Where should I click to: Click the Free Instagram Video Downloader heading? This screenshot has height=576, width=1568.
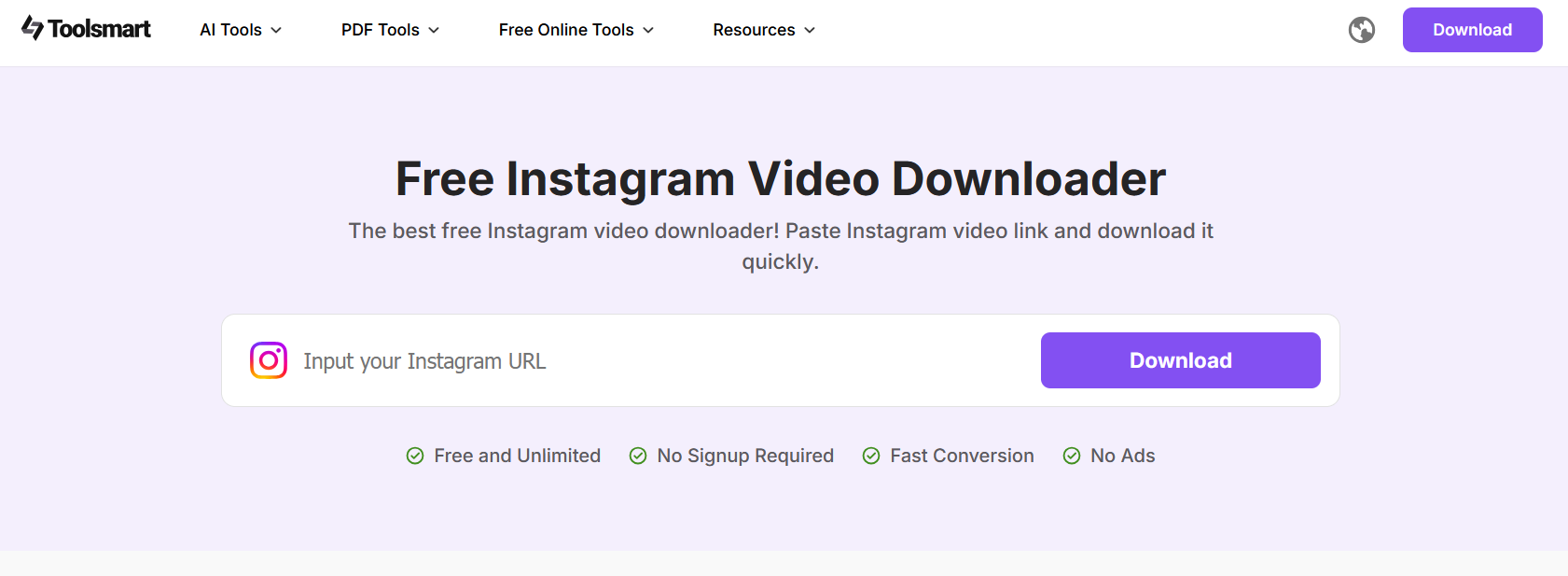(781, 178)
